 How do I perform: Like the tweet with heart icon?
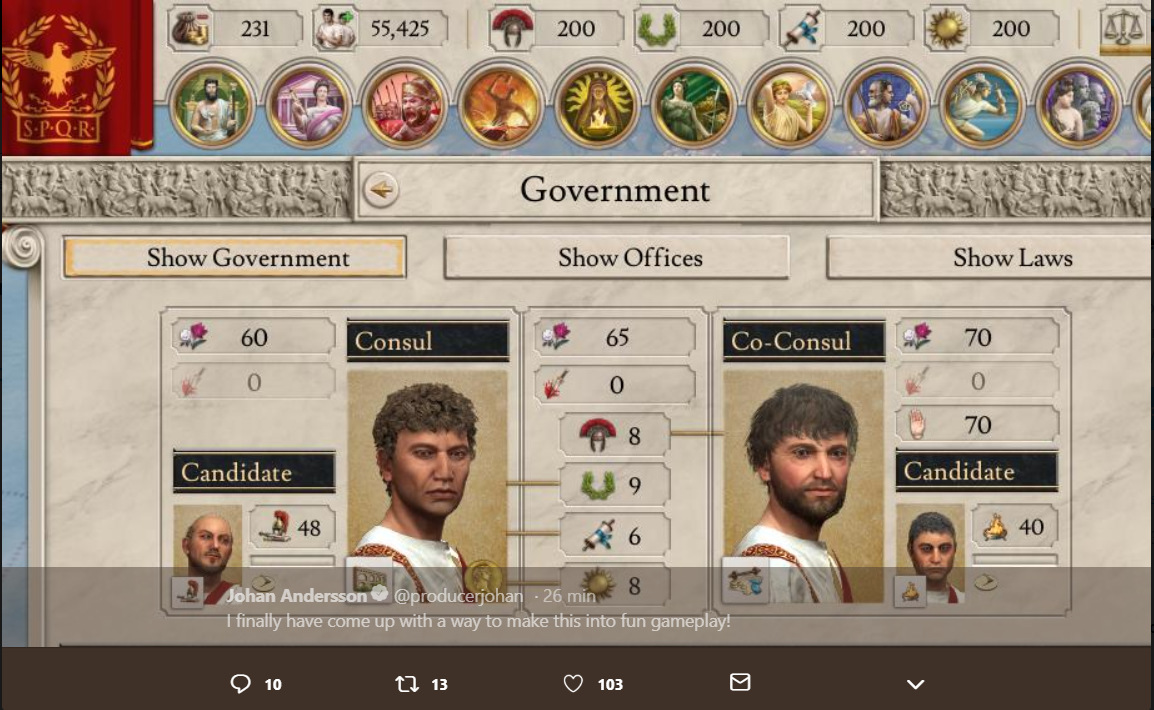point(573,684)
